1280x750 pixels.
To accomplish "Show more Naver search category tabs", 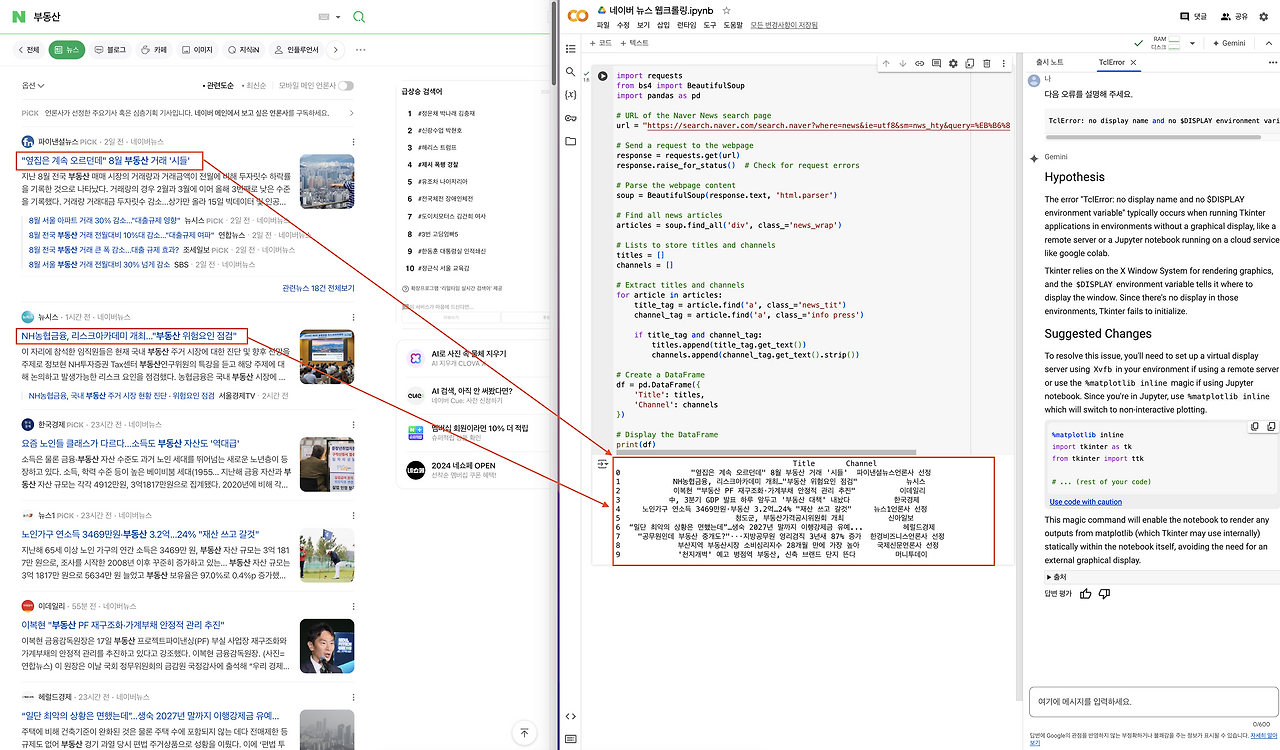I will click(336, 49).
